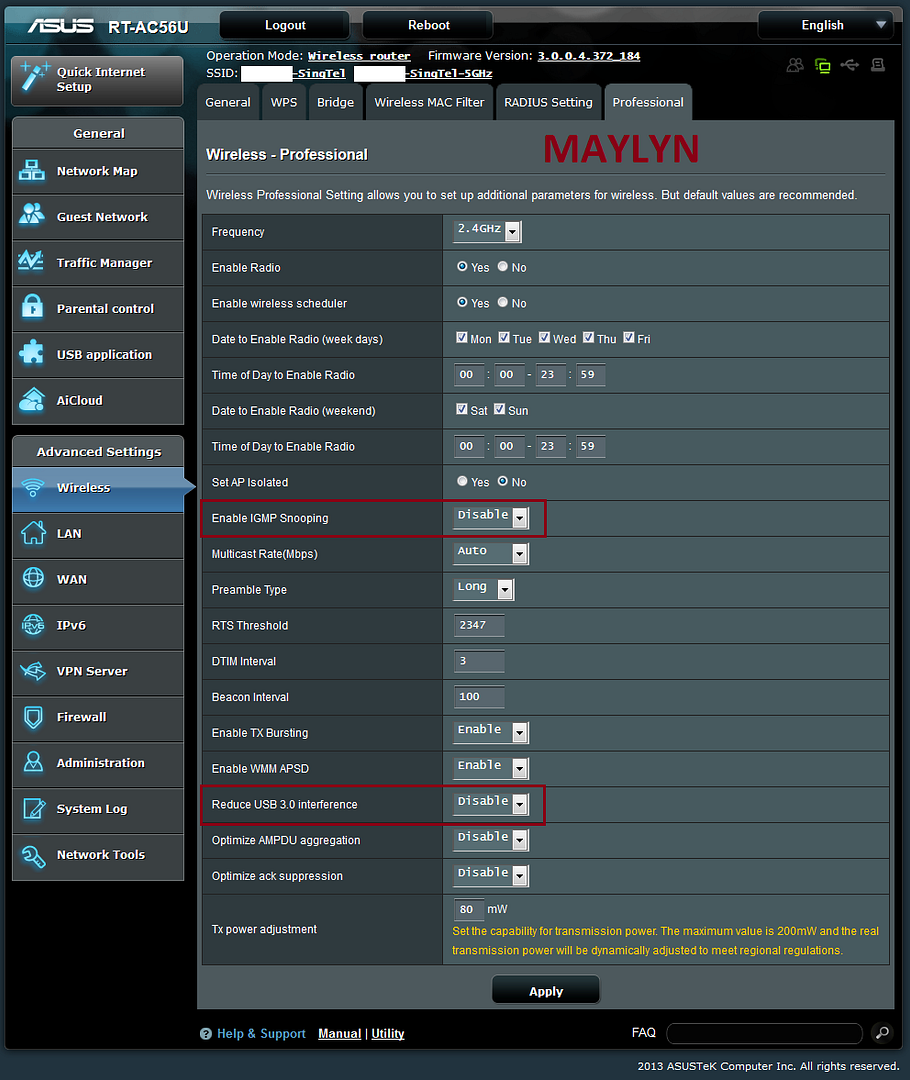Click the Traffic Manager graph icon
Viewport: 910px width, 1080px height.
pyautogui.click(x=32, y=263)
